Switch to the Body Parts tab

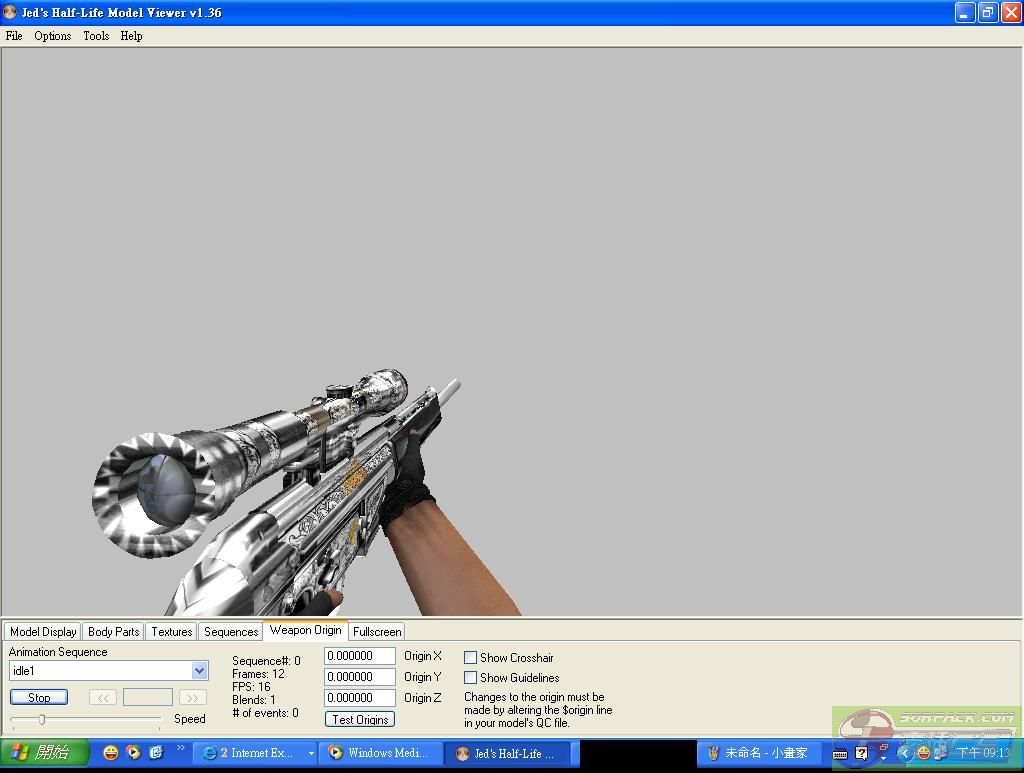click(114, 631)
